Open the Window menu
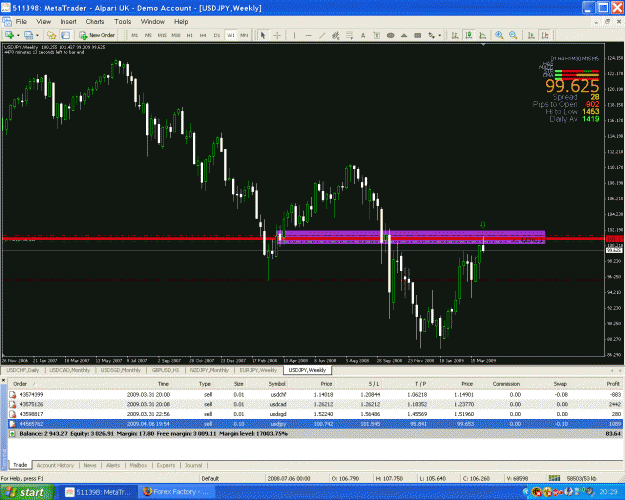Viewport: 625px width, 500px height. [152, 22]
